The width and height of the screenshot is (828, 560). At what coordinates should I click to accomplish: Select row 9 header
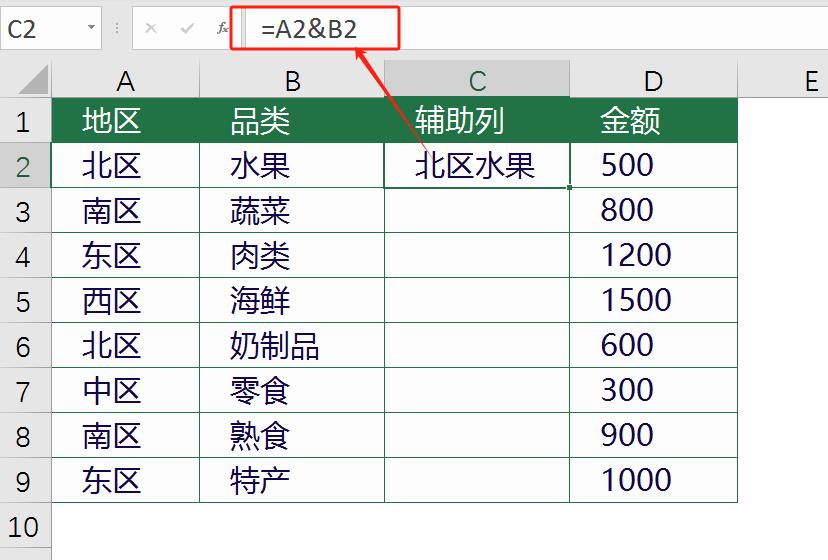point(25,480)
